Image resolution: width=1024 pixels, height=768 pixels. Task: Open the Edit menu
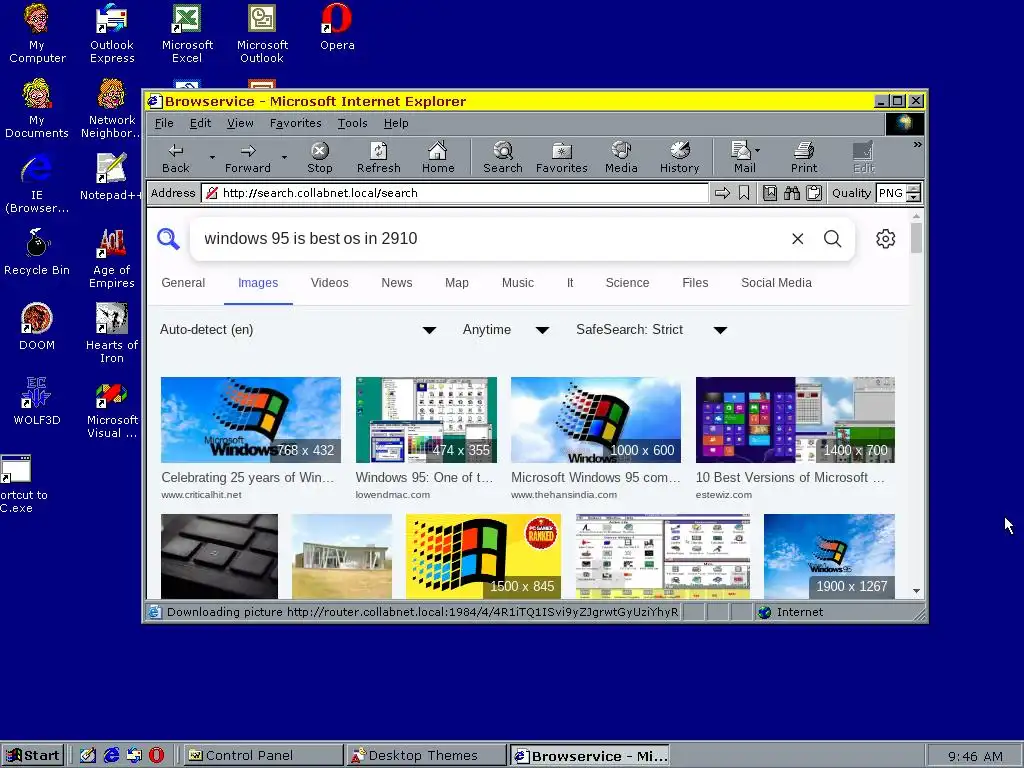(200, 123)
